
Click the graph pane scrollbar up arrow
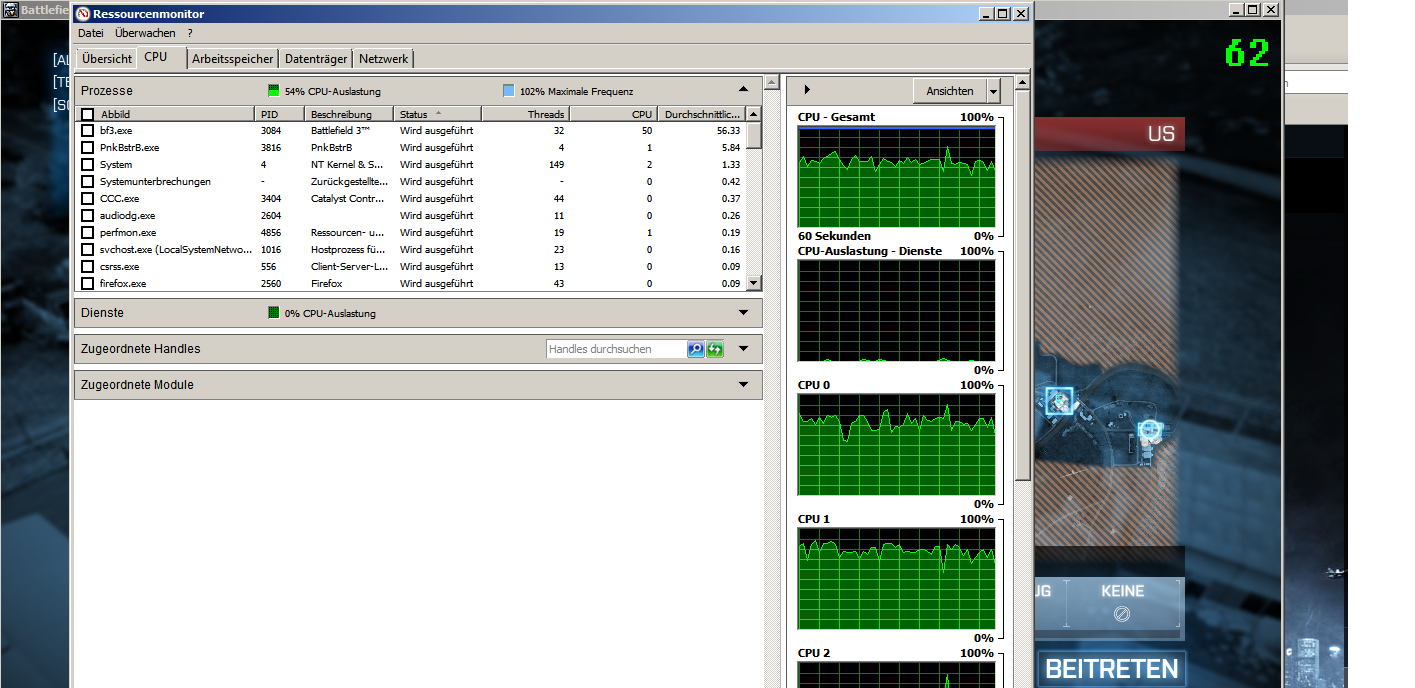pyautogui.click(x=1022, y=82)
